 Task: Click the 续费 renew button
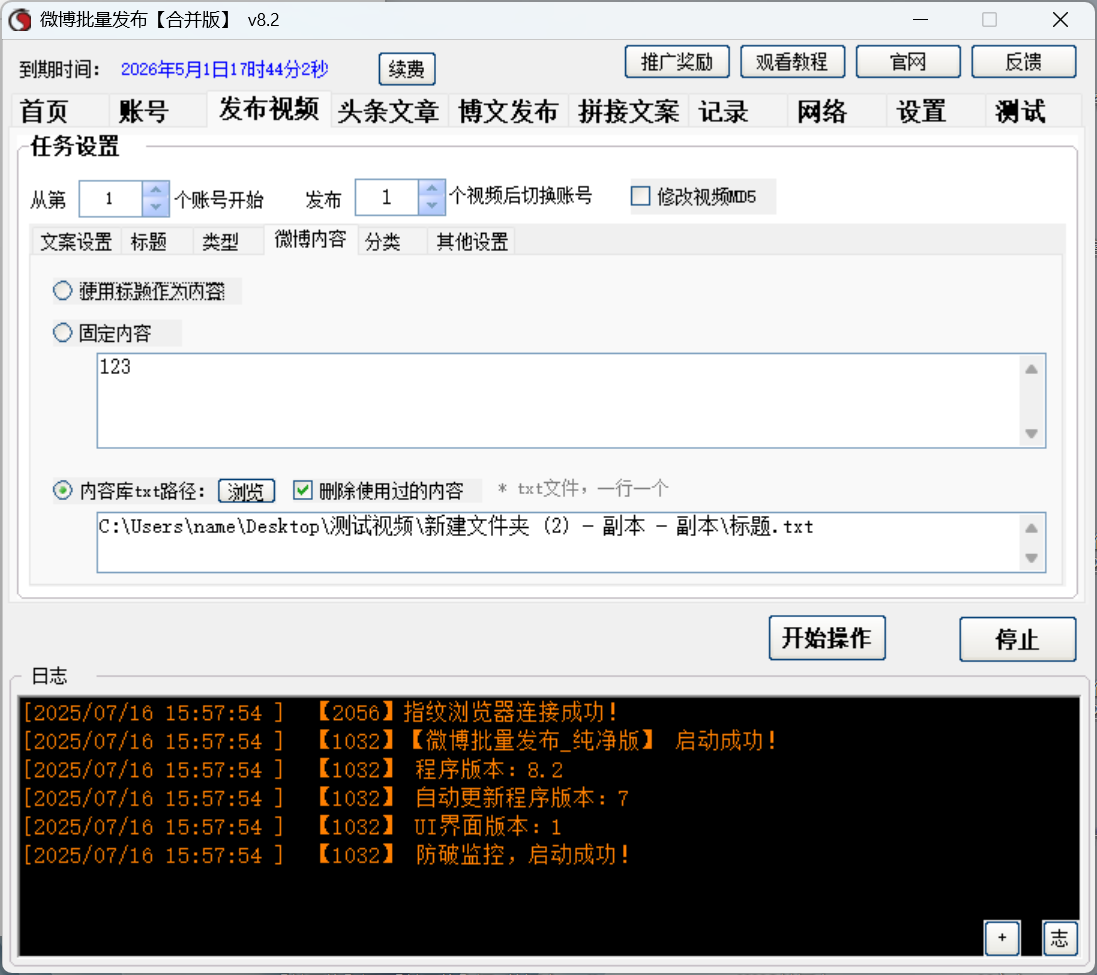(x=406, y=69)
